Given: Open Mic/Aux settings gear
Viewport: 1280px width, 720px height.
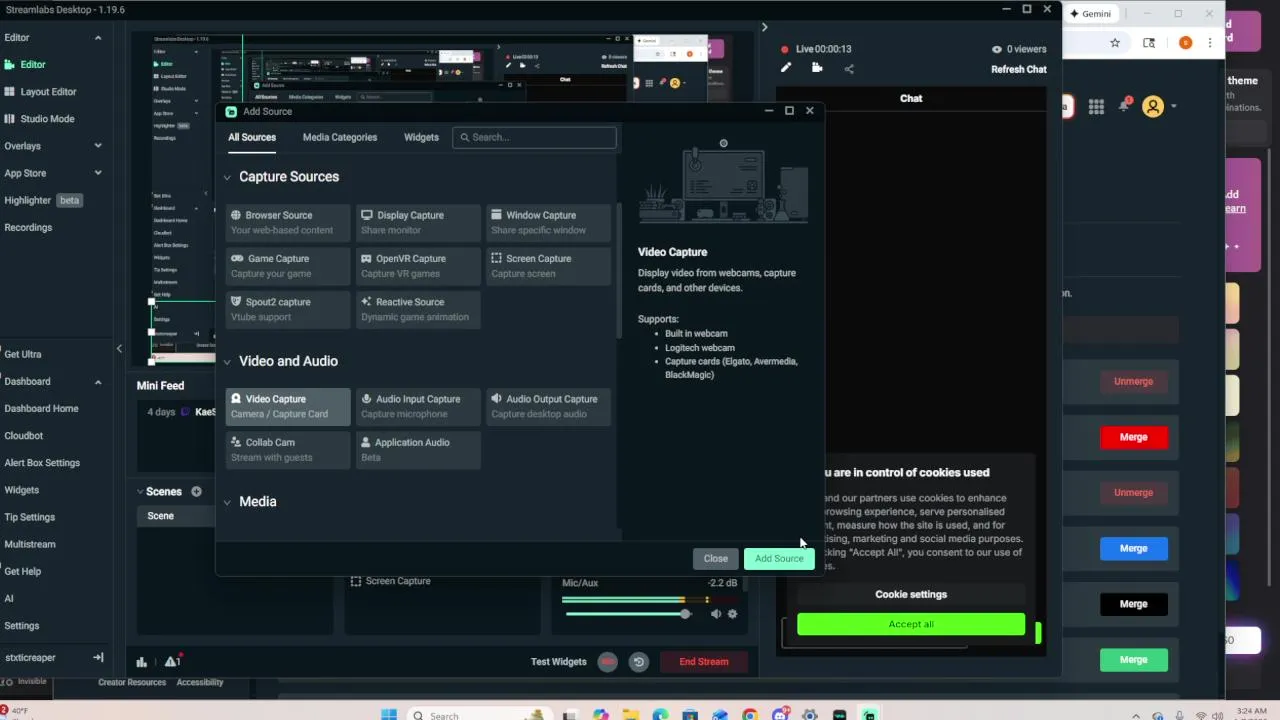Looking at the screenshot, I should (x=732, y=614).
